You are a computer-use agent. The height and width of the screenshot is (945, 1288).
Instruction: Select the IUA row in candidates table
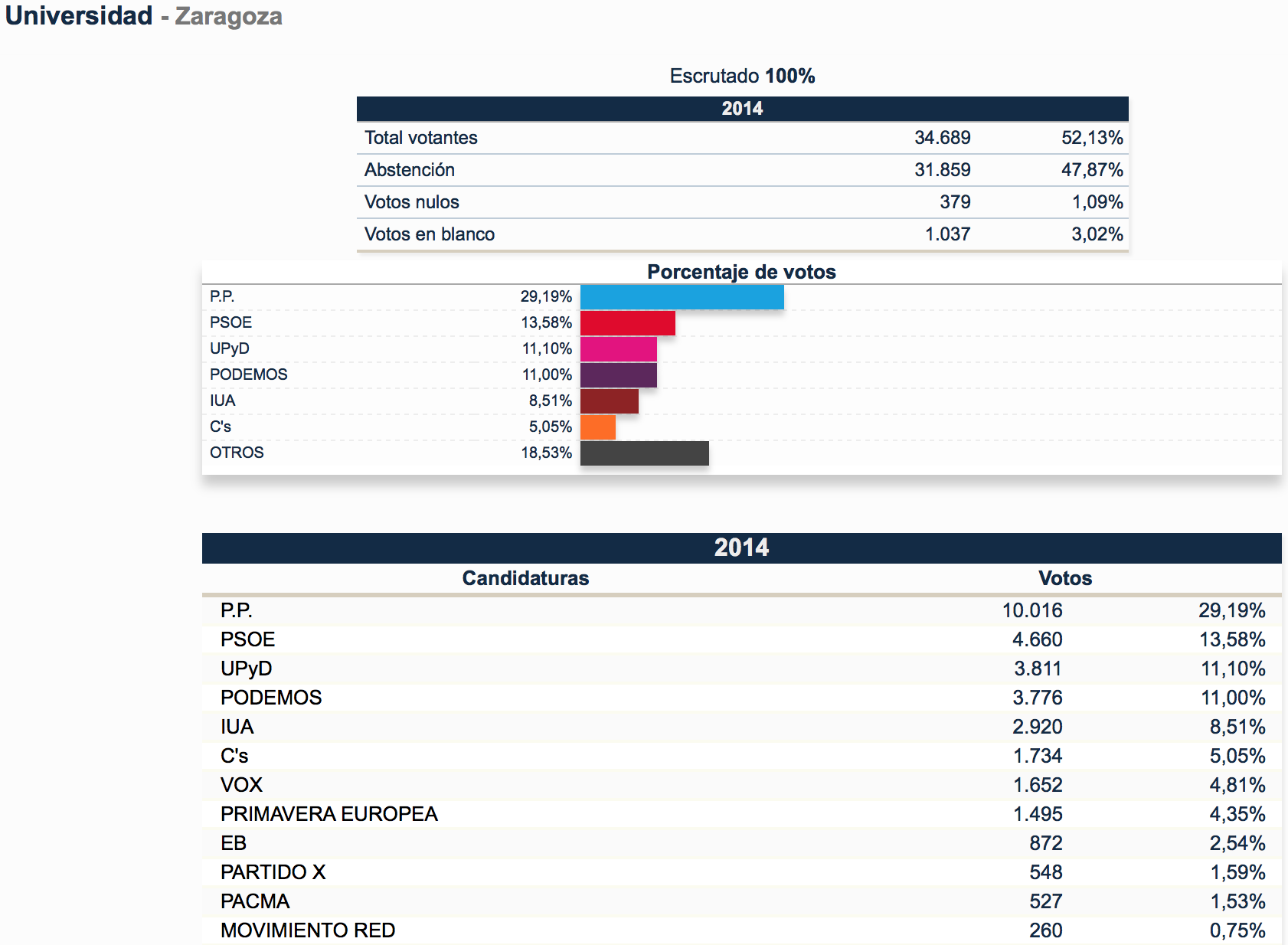click(741, 727)
